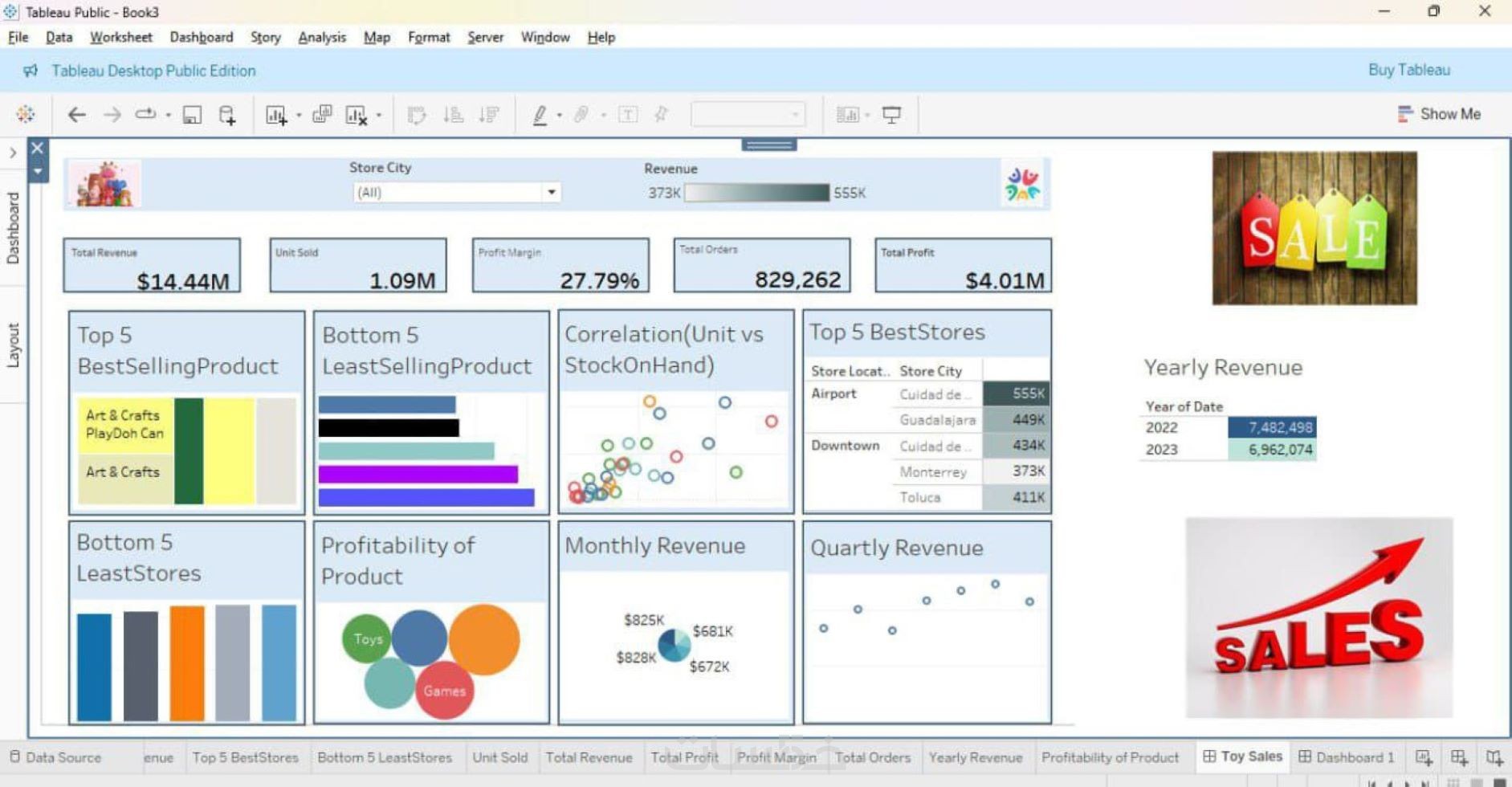Open the Layout side pane tab
1512x787 pixels.
13,345
